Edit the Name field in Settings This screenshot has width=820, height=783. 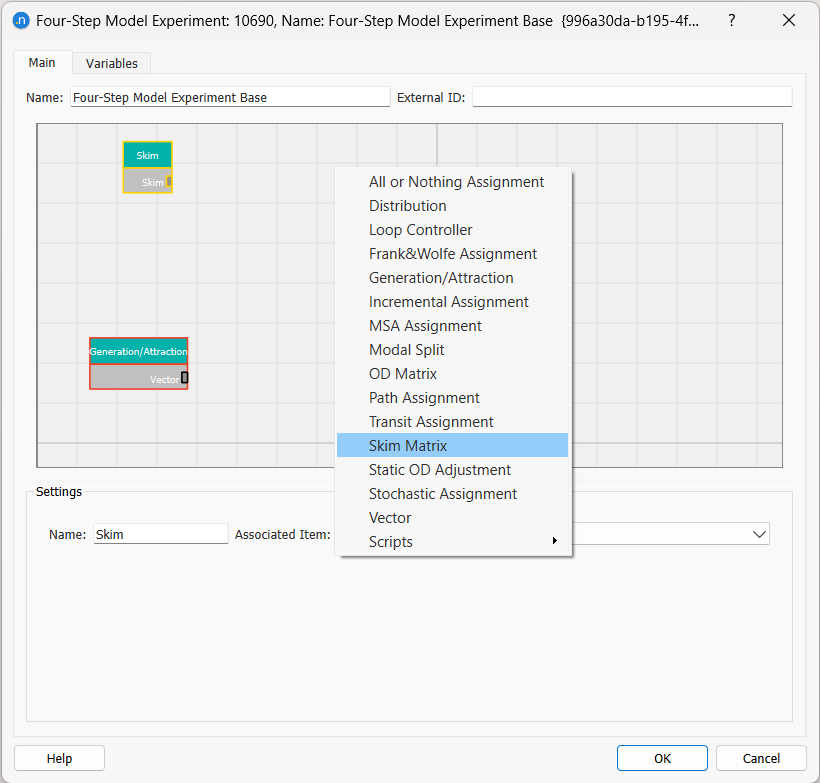tap(160, 533)
